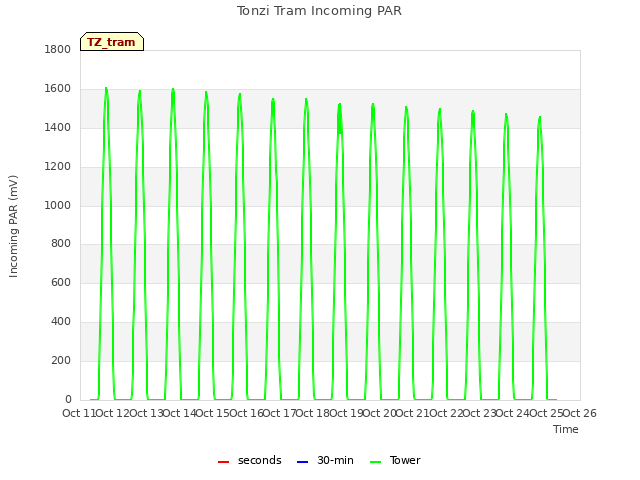Click the Oct 23 x-axis date label

click(x=480, y=413)
